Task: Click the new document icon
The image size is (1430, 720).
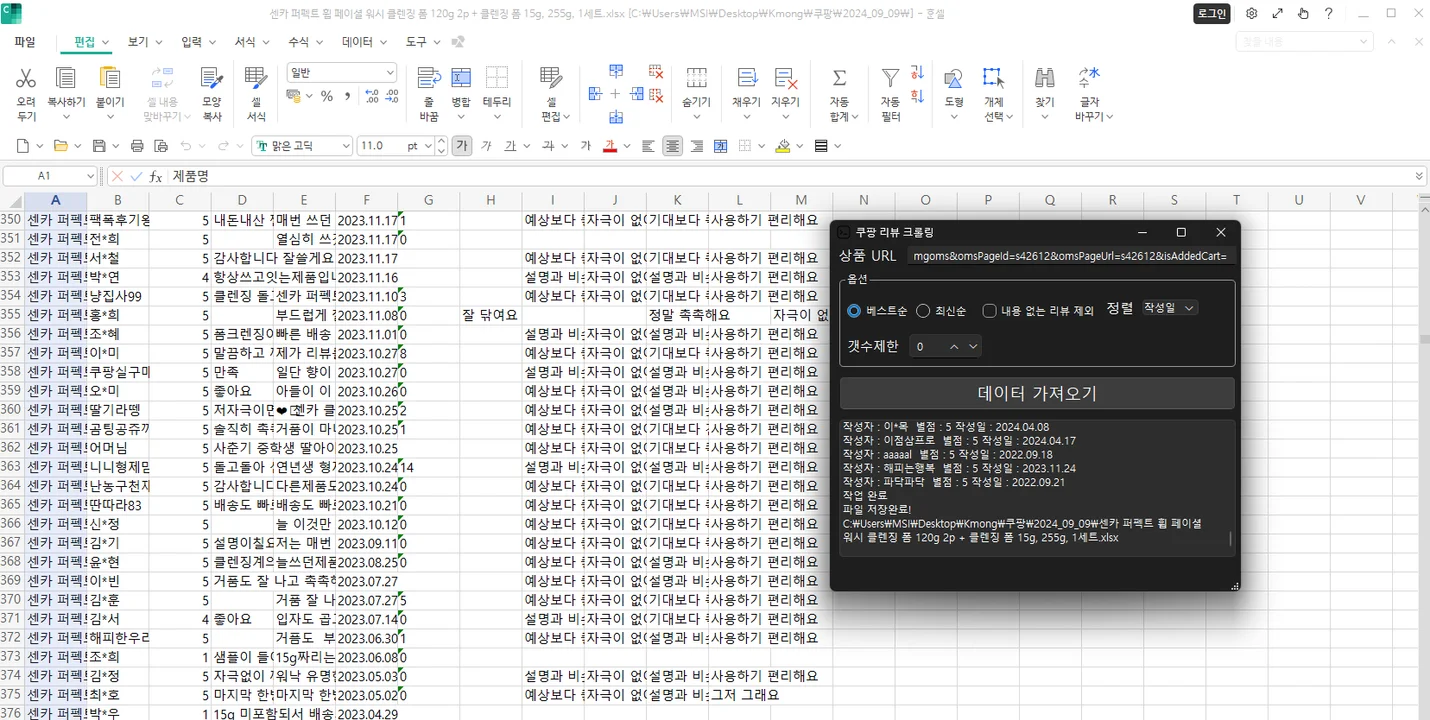Action: click(x=23, y=146)
